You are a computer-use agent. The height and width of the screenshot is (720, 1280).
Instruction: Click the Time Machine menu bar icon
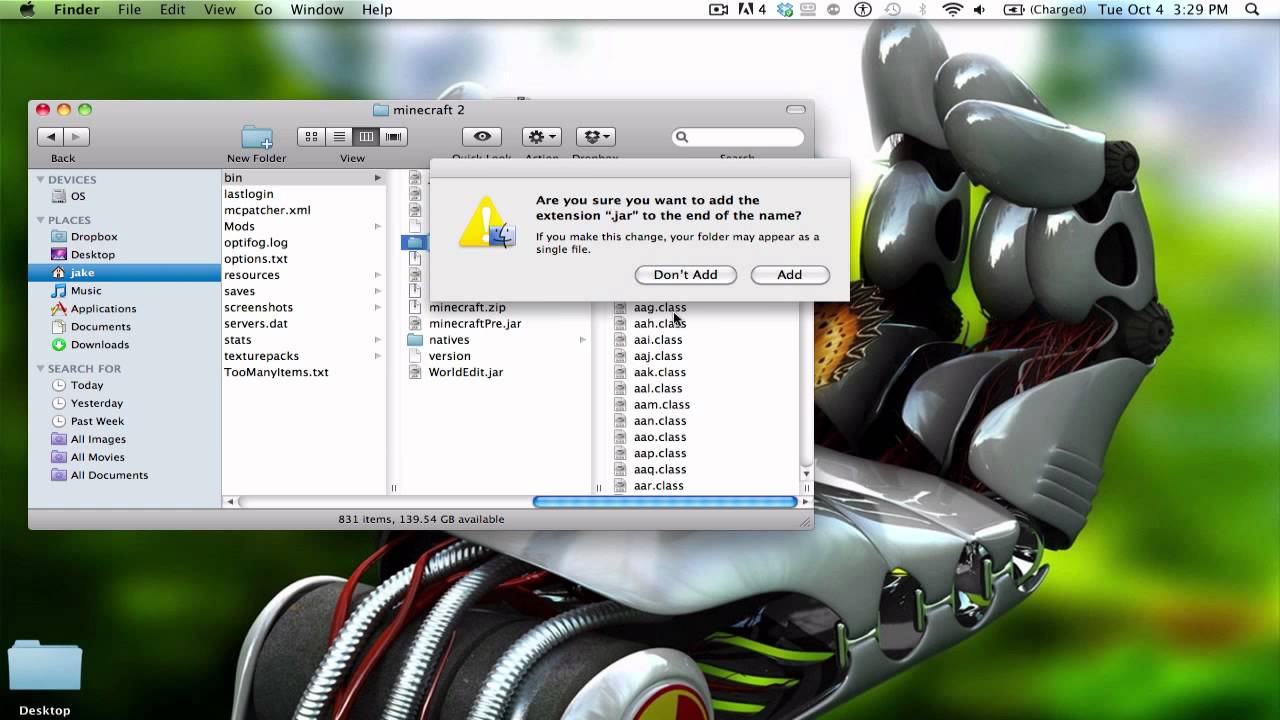click(893, 10)
